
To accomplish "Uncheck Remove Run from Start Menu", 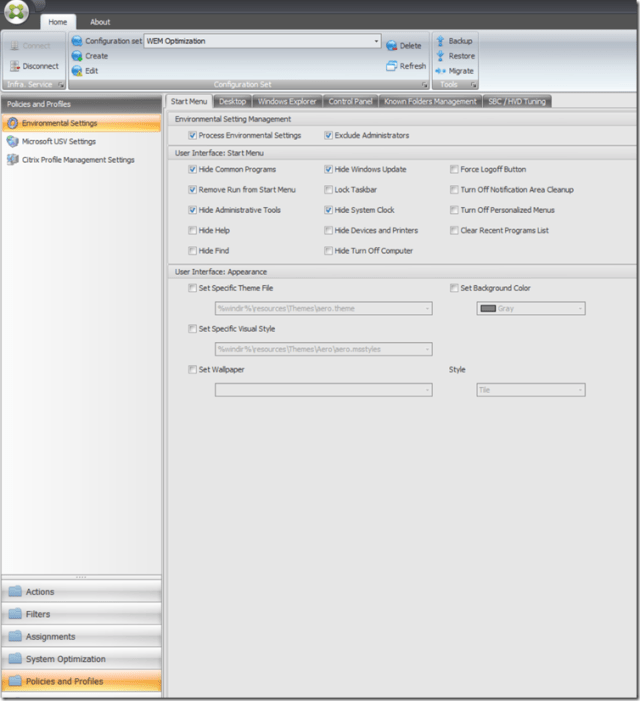I will pos(193,190).
